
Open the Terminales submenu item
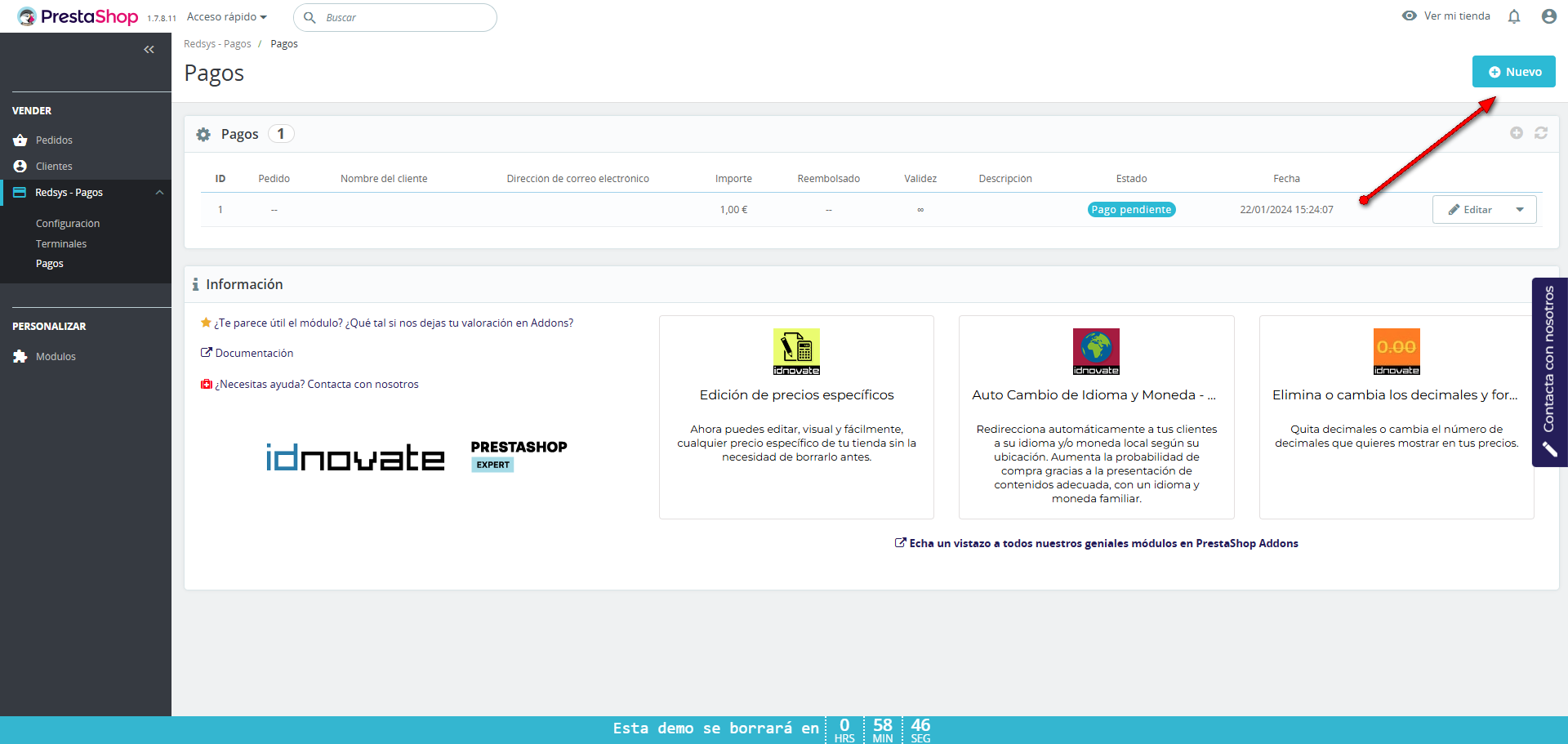pos(61,244)
